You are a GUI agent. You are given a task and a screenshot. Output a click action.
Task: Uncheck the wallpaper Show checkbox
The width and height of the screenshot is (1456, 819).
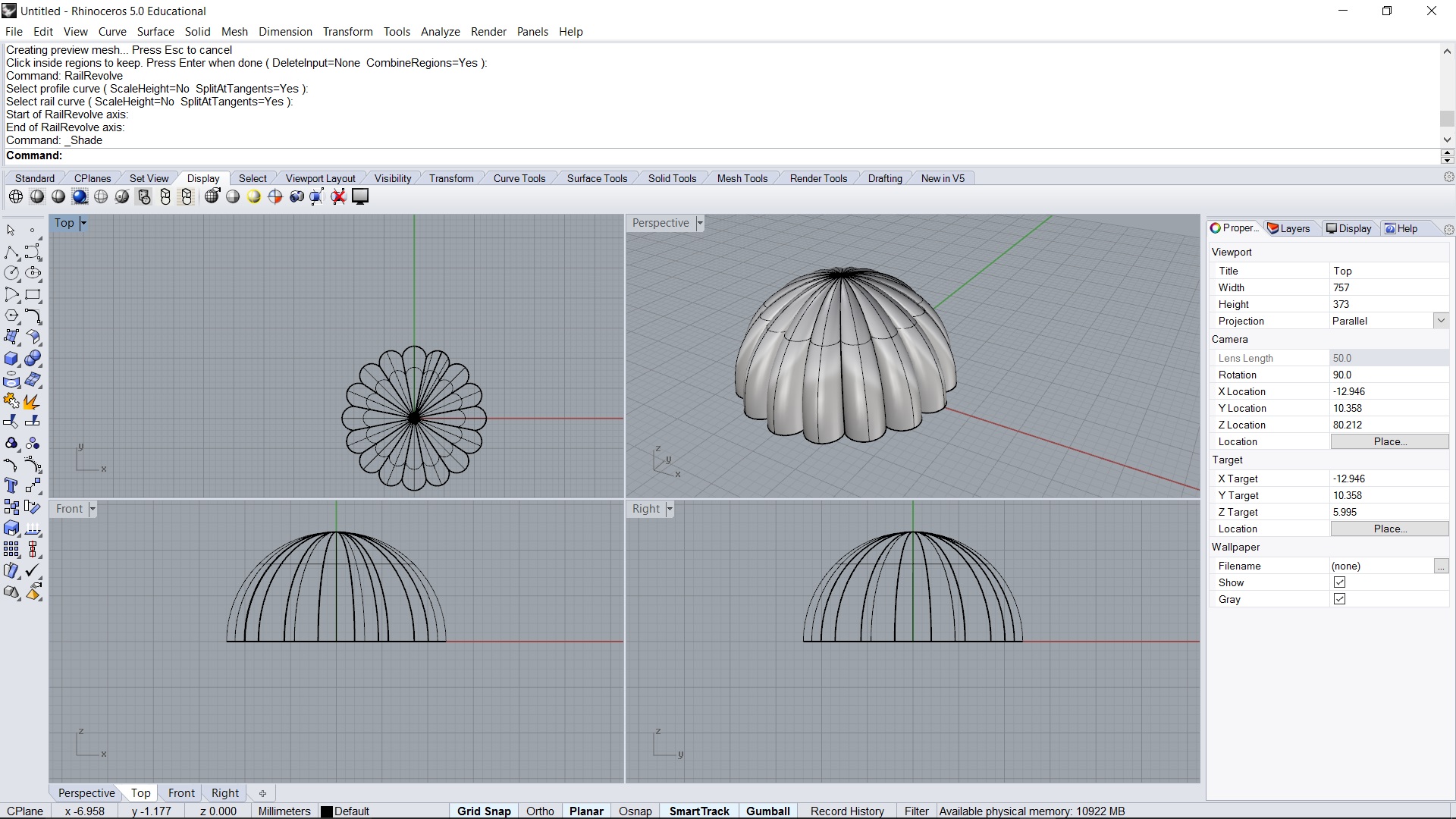tap(1339, 582)
